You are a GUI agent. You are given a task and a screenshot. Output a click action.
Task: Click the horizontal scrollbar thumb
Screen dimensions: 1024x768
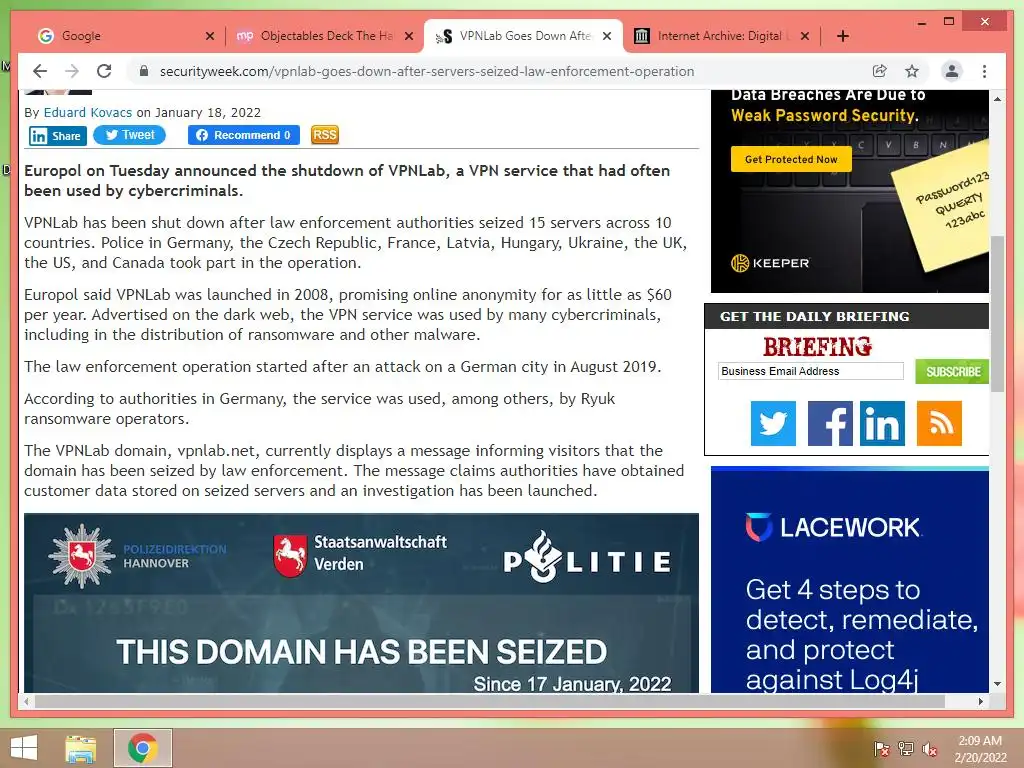pos(490,701)
